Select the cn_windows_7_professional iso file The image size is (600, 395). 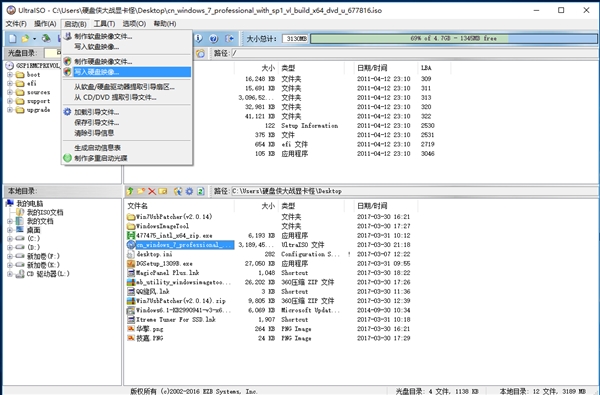(185, 245)
